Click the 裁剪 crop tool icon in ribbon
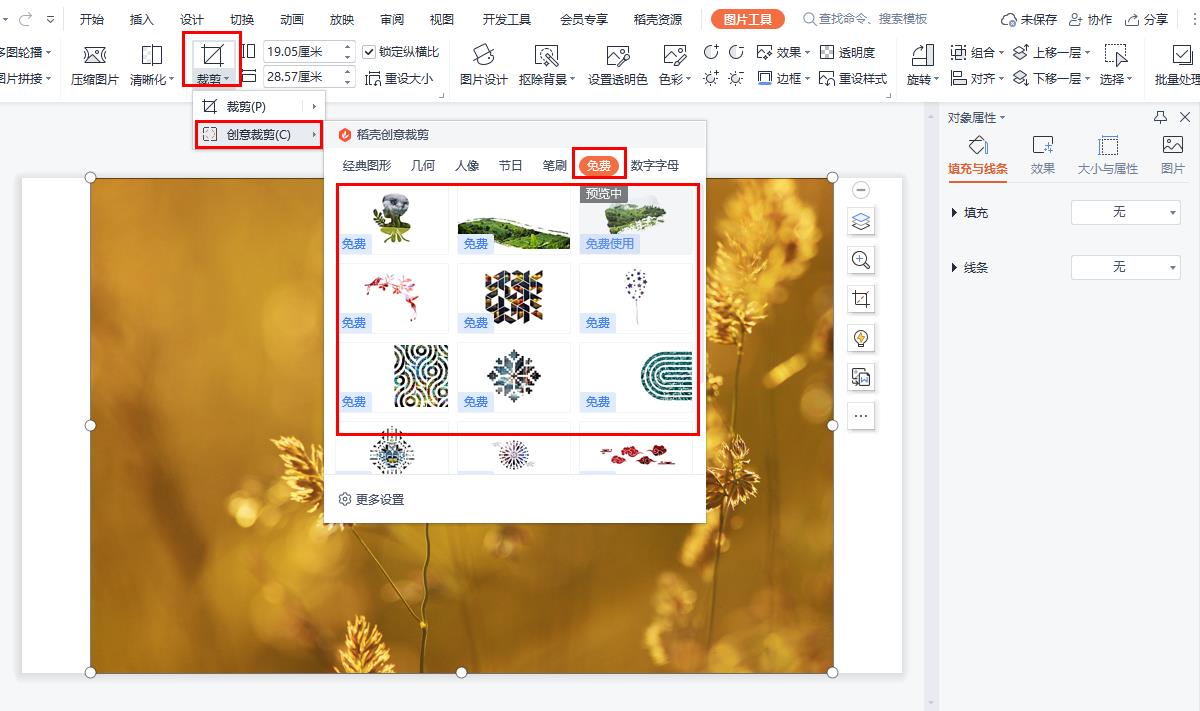This screenshot has height=711, width=1200. coord(211,56)
